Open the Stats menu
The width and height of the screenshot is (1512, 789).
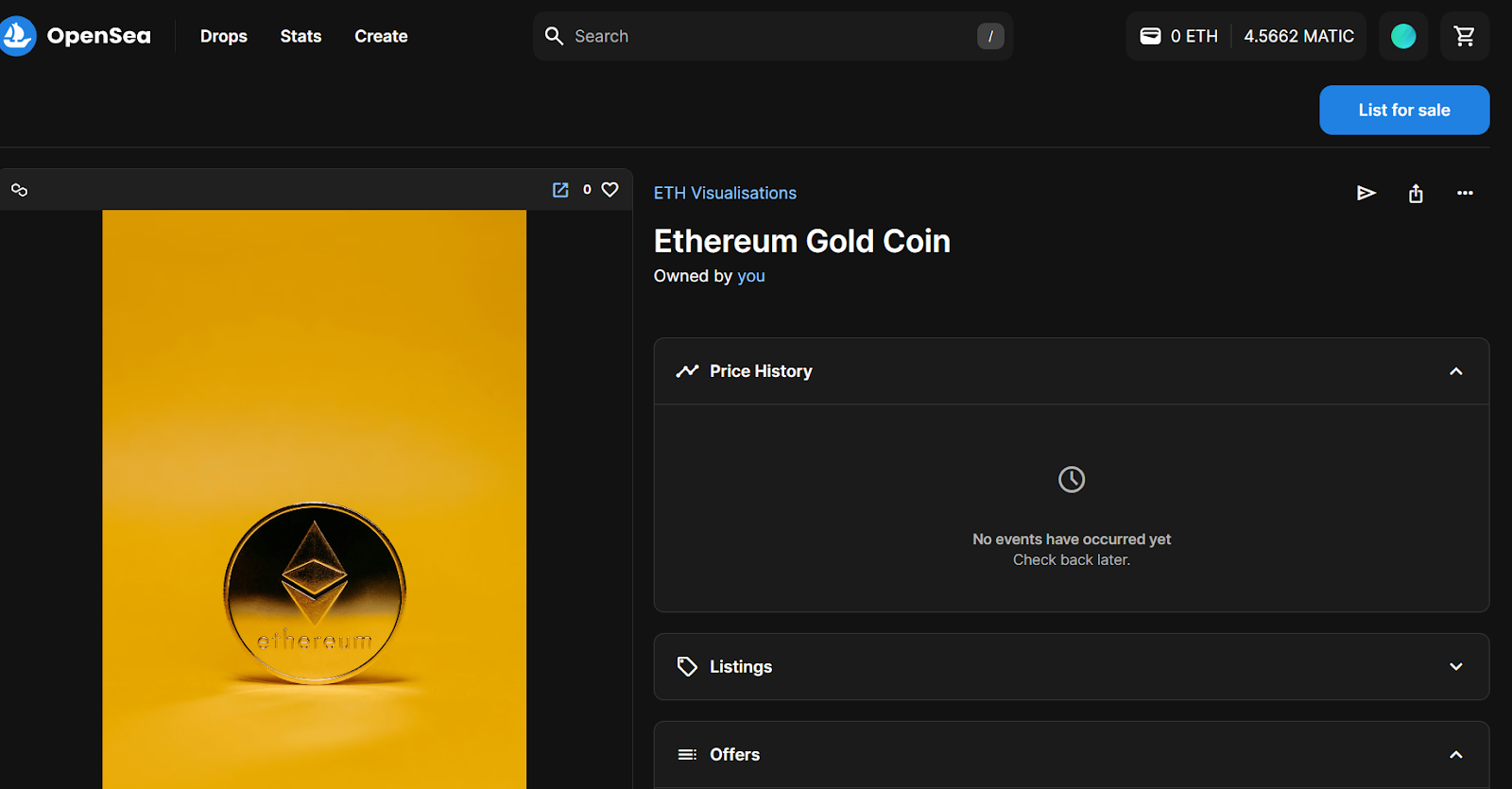[301, 36]
